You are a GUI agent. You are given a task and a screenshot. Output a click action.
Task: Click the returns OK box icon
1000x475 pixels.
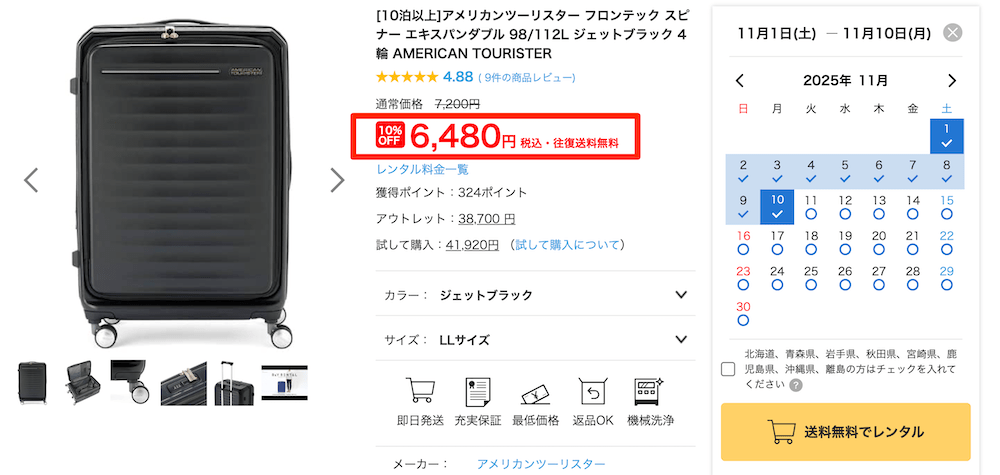594,391
